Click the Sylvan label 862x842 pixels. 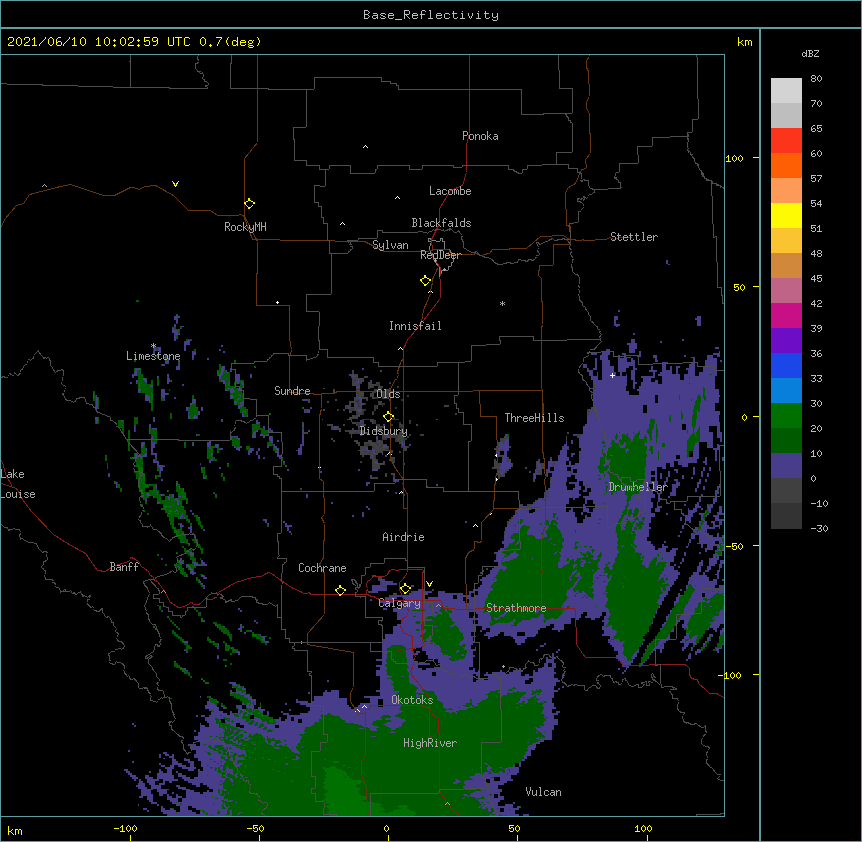tap(390, 245)
